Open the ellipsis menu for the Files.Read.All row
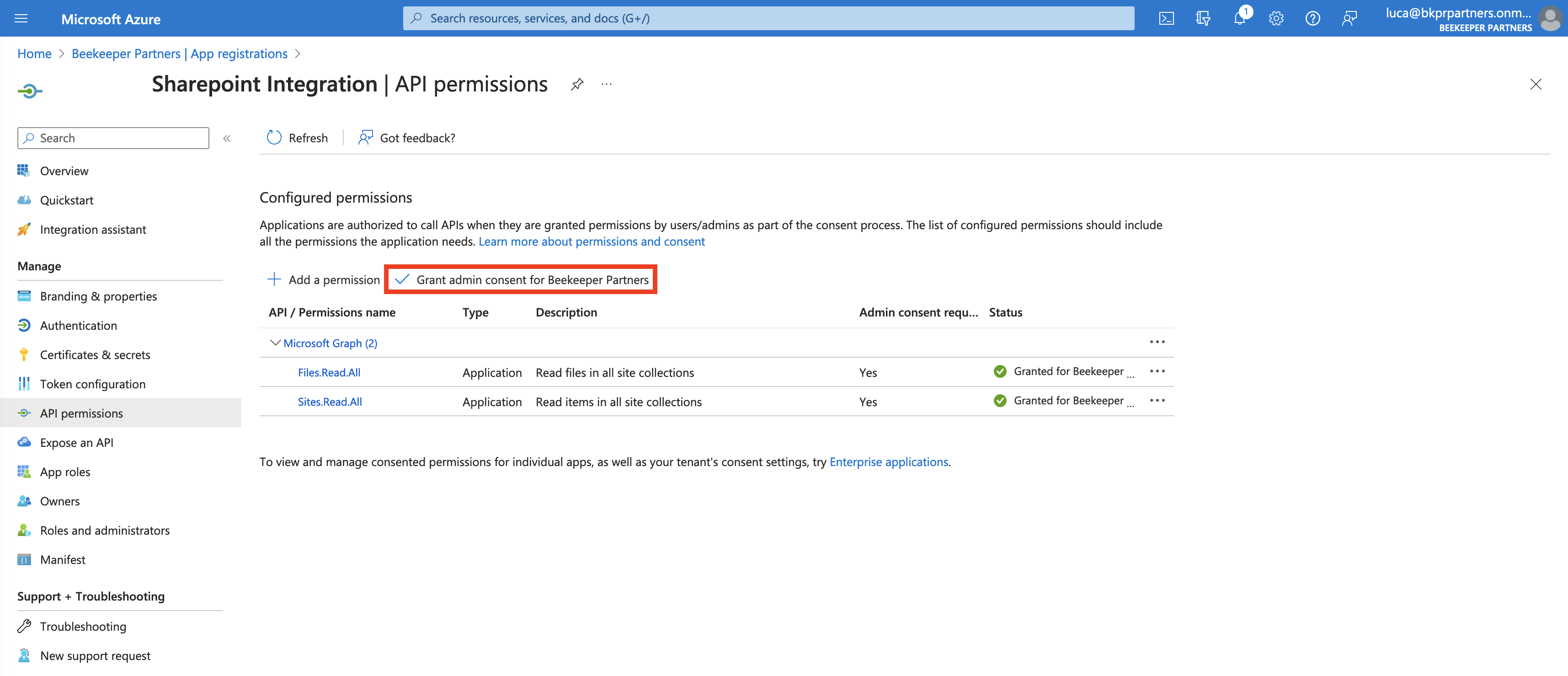This screenshot has height=676, width=1568. click(x=1157, y=371)
